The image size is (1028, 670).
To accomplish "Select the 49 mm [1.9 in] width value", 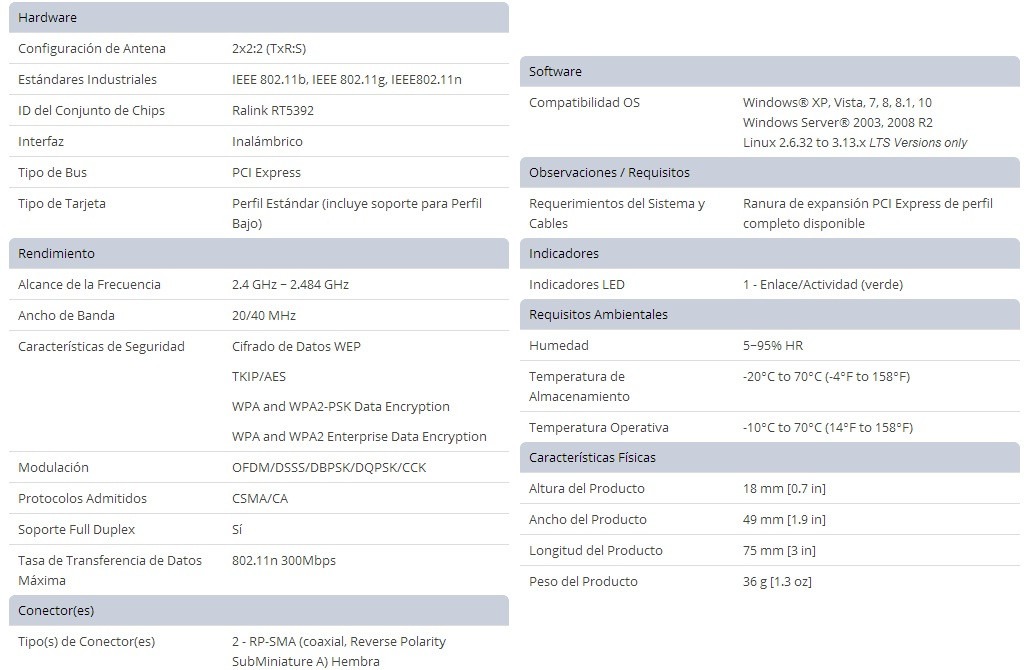I will click(784, 519).
